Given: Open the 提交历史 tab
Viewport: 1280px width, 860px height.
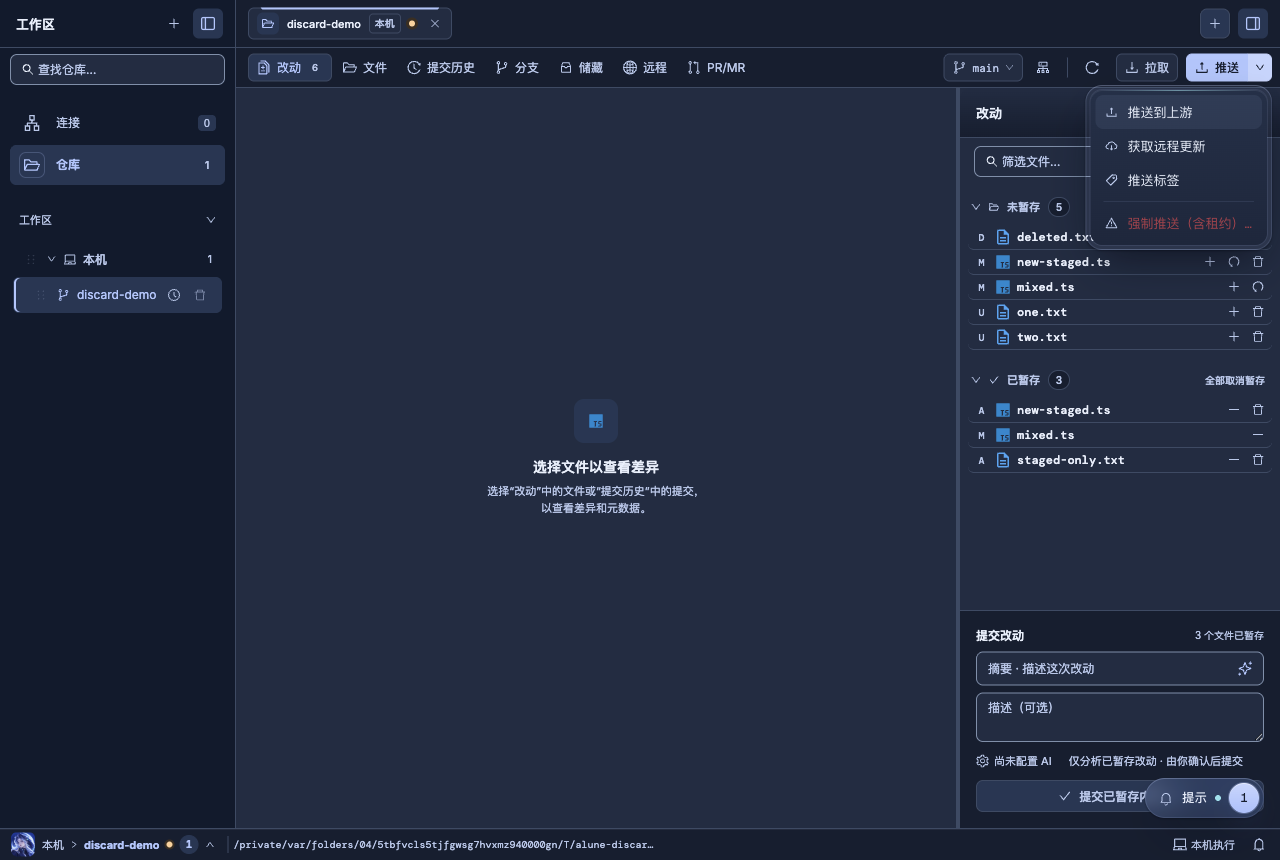Looking at the screenshot, I should pos(441,67).
